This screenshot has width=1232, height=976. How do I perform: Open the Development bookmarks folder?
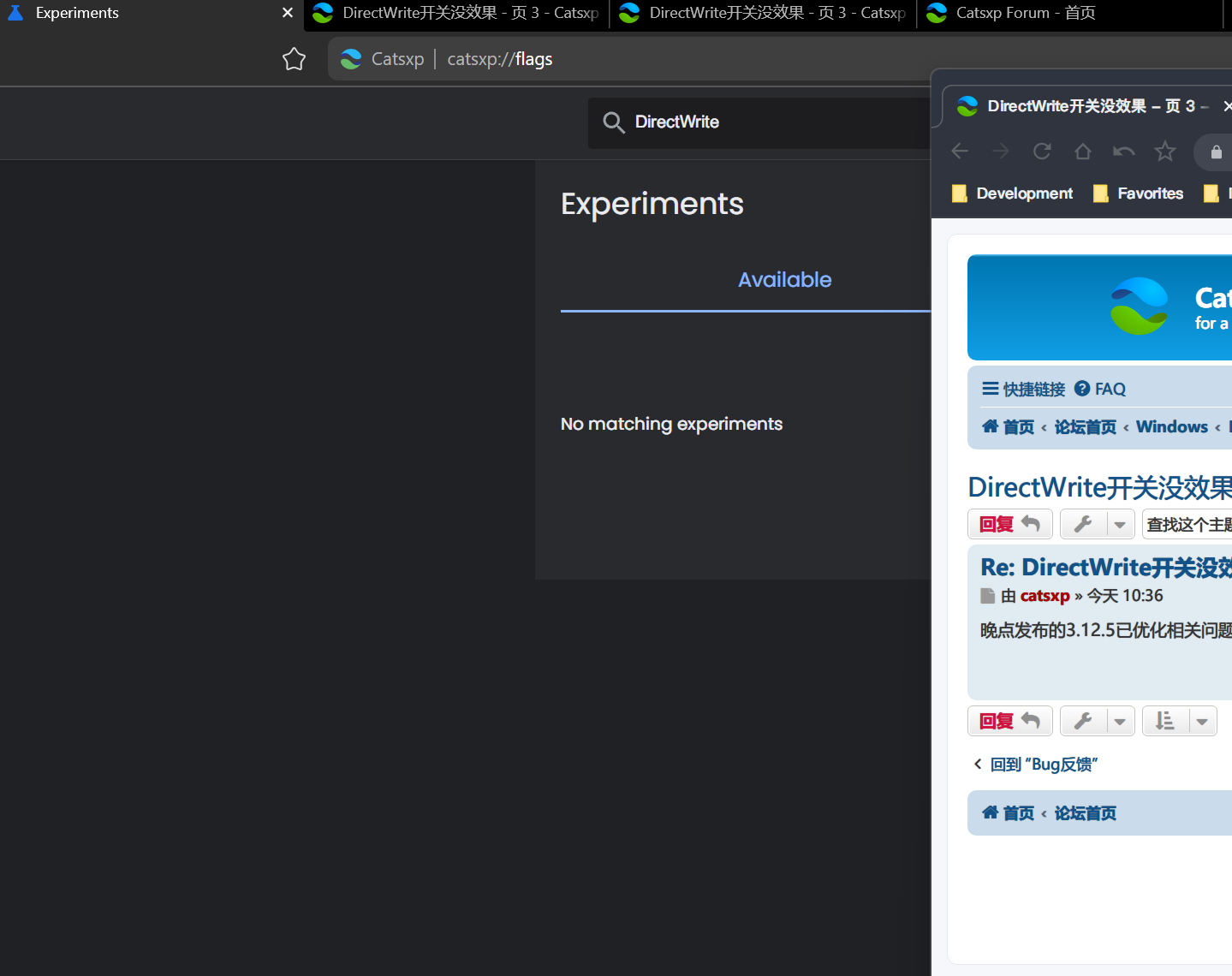click(x=1012, y=193)
